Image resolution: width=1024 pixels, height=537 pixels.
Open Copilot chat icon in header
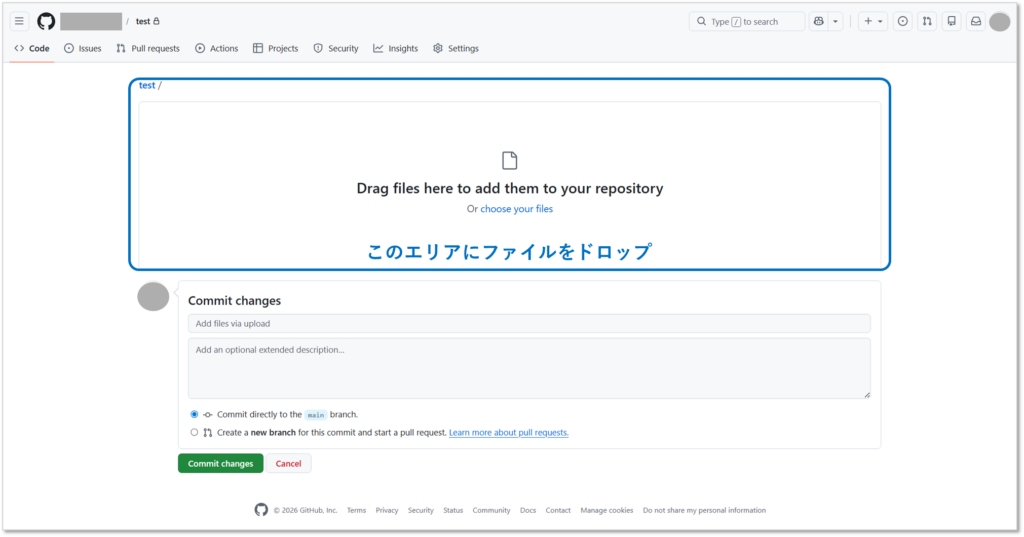pos(819,21)
